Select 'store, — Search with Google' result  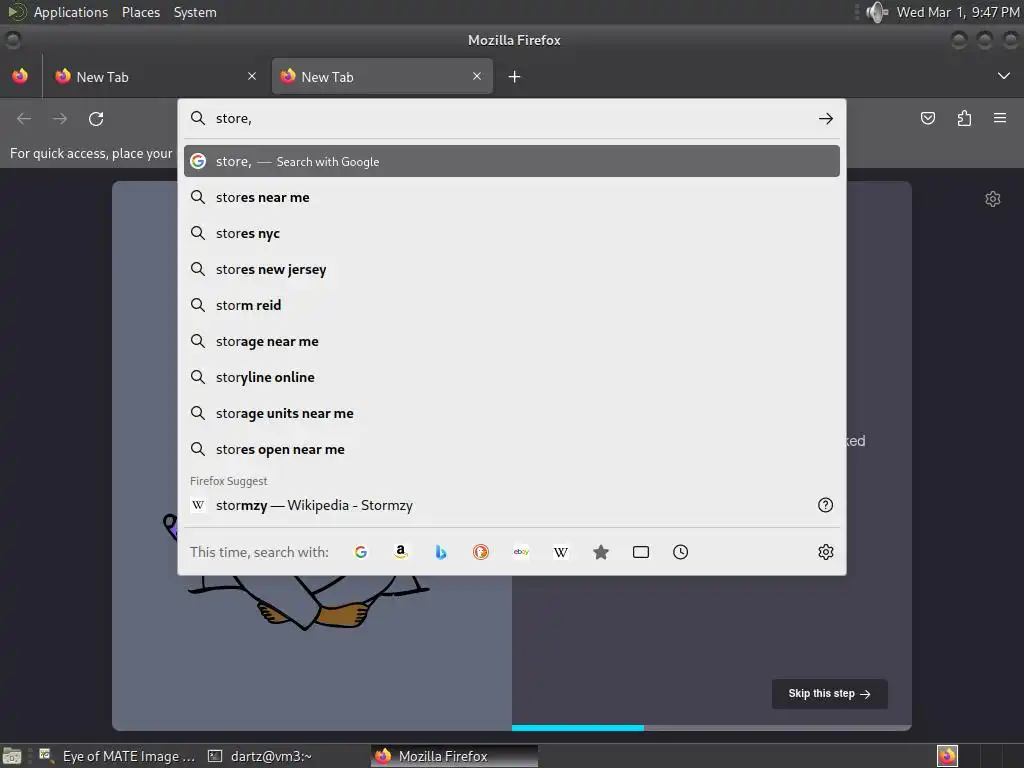[x=512, y=161]
